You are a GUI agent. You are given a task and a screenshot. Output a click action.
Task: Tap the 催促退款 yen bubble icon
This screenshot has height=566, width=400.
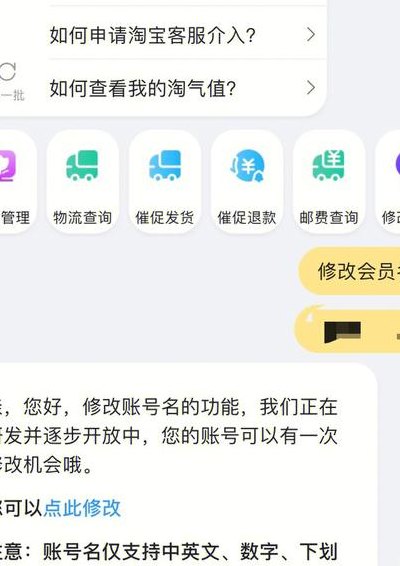(248, 166)
